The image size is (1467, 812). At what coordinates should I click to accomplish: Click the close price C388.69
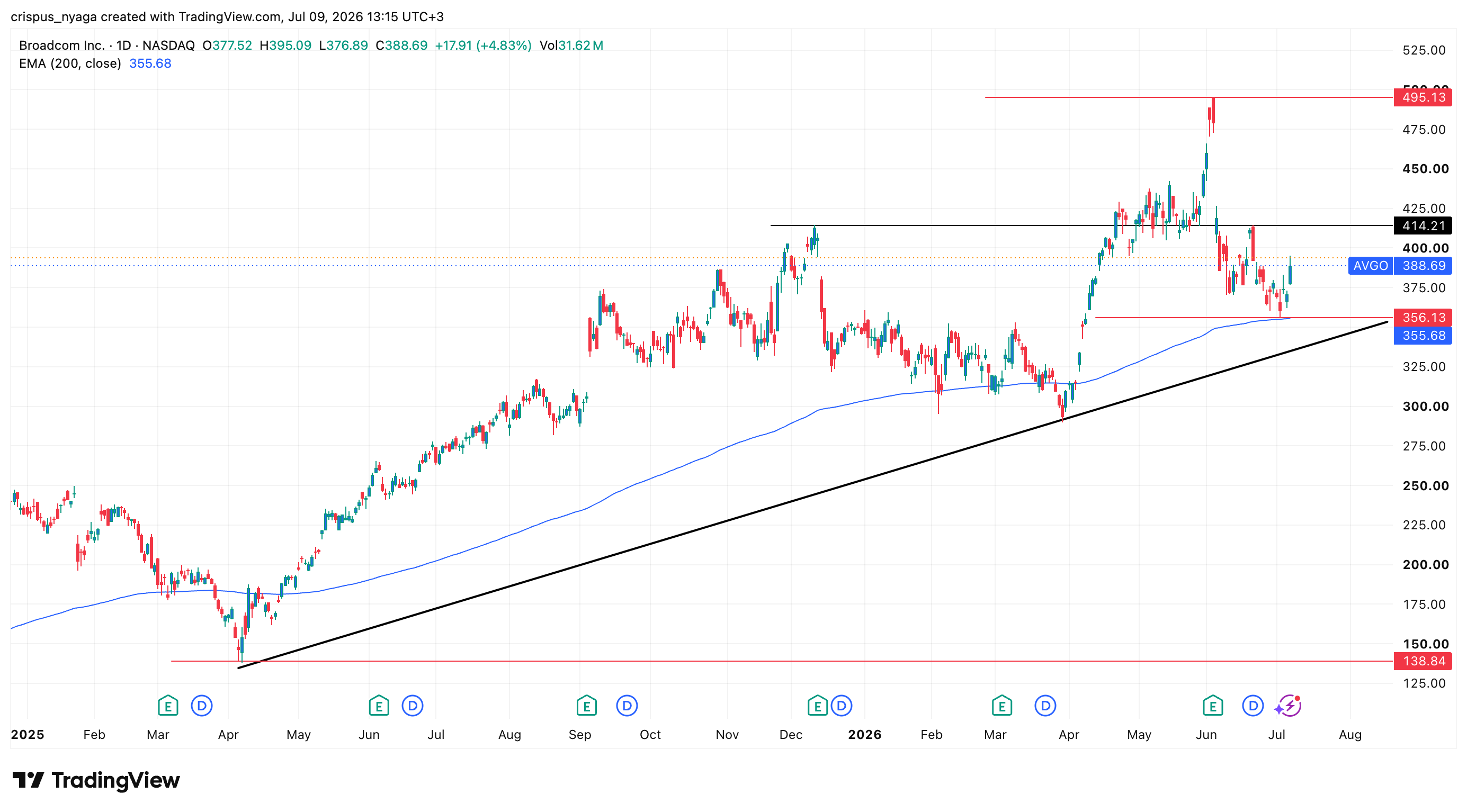(x=401, y=46)
